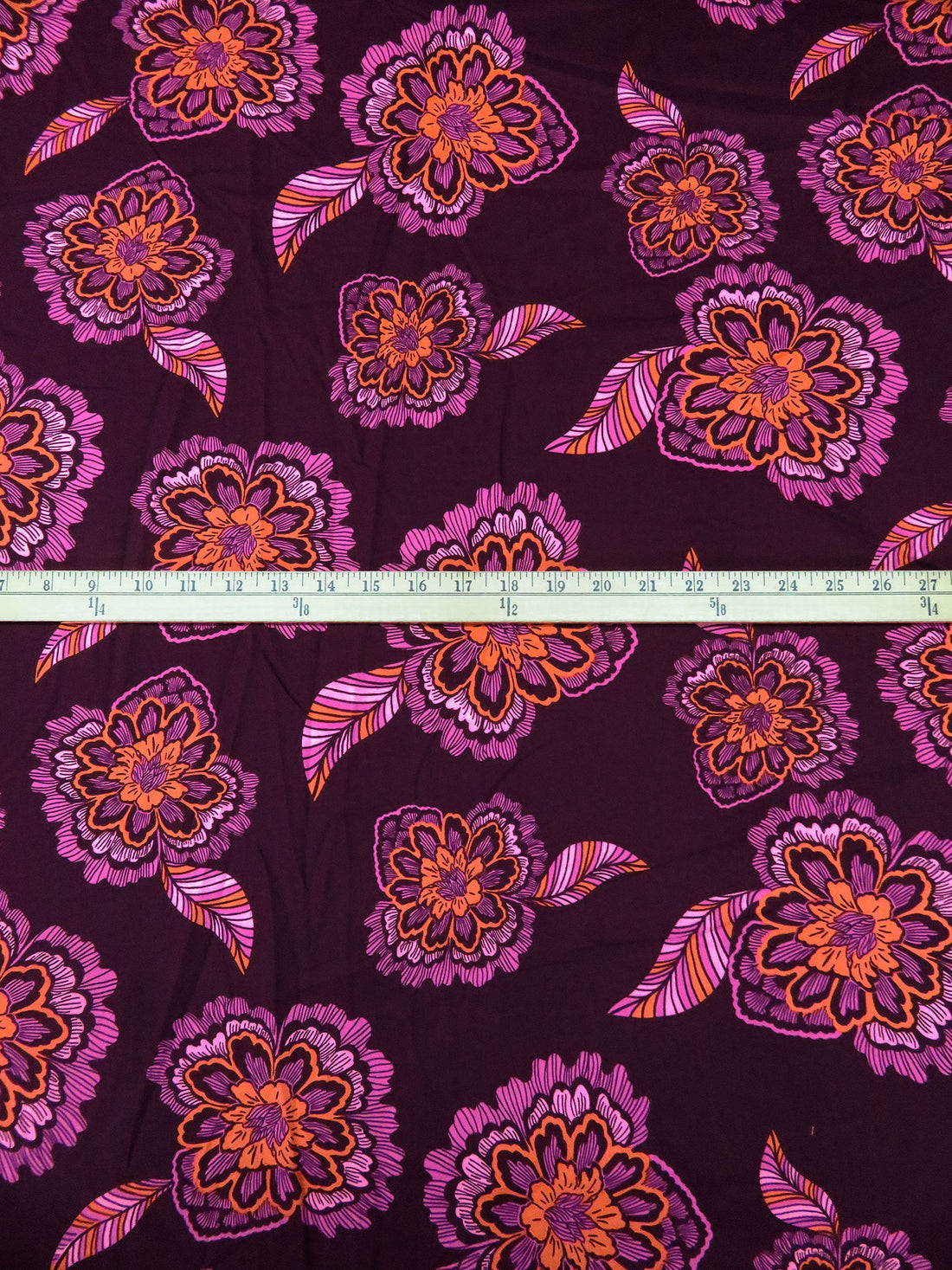Image resolution: width=952 pixels, height=1270 pixels.
Task: Click number 16 on the measuring tape
Action: 417,585
